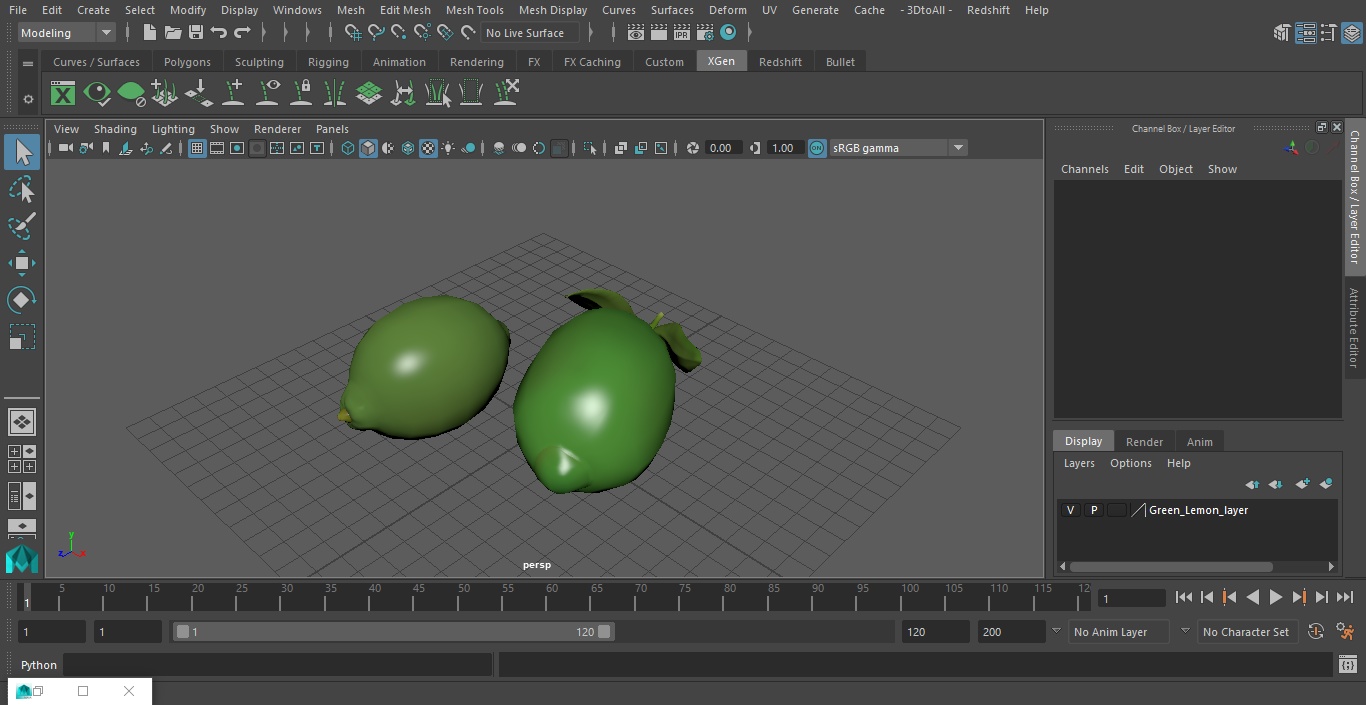Viewport: 1366px width, 705px height.
Task: Click the XGen clear preview leaf icon
Action: pos(131,94)
